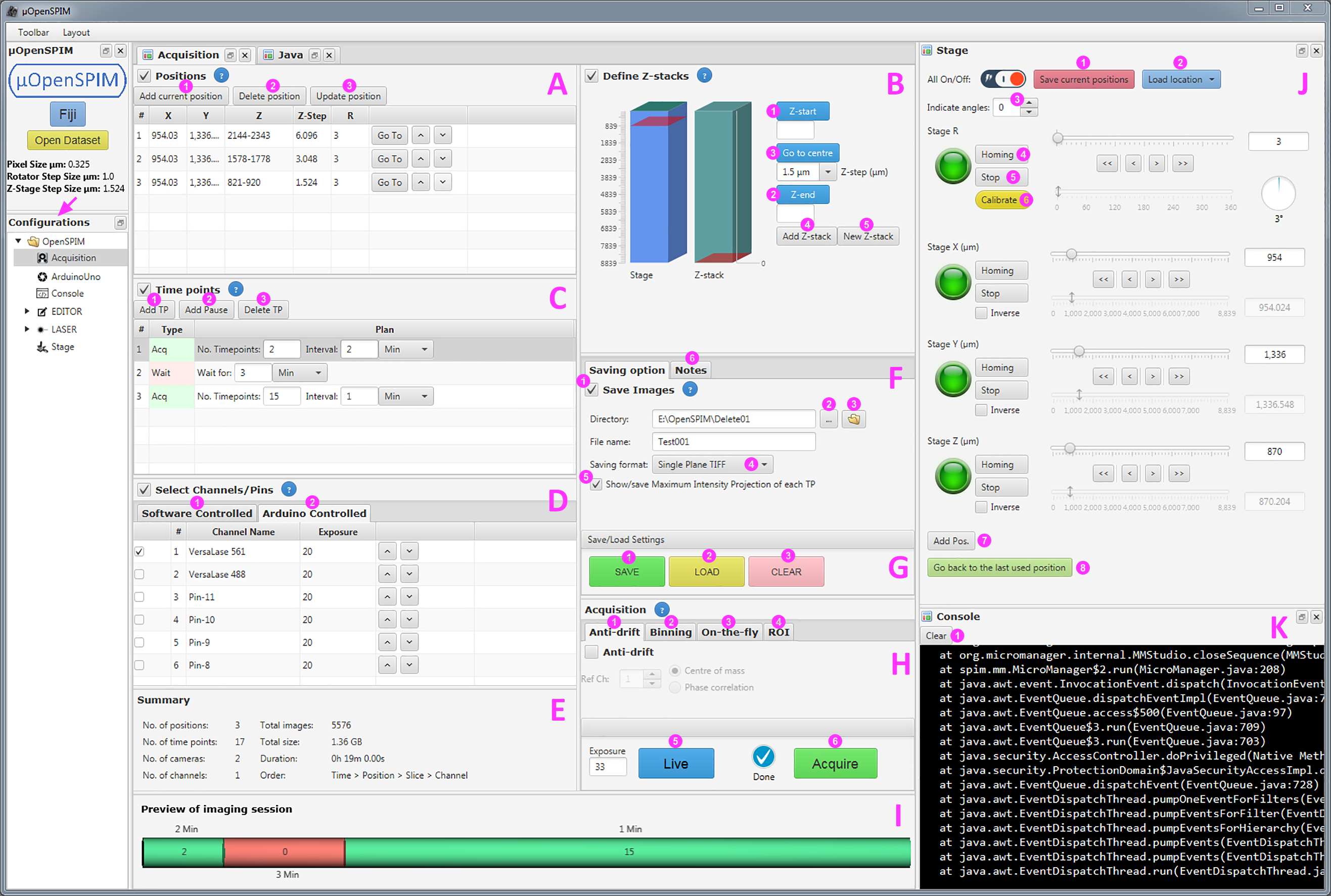The width and height of the screenshot is (1331, 896).
Task: Click the help icon beside Time points
Action: click(x=236, y=290)
